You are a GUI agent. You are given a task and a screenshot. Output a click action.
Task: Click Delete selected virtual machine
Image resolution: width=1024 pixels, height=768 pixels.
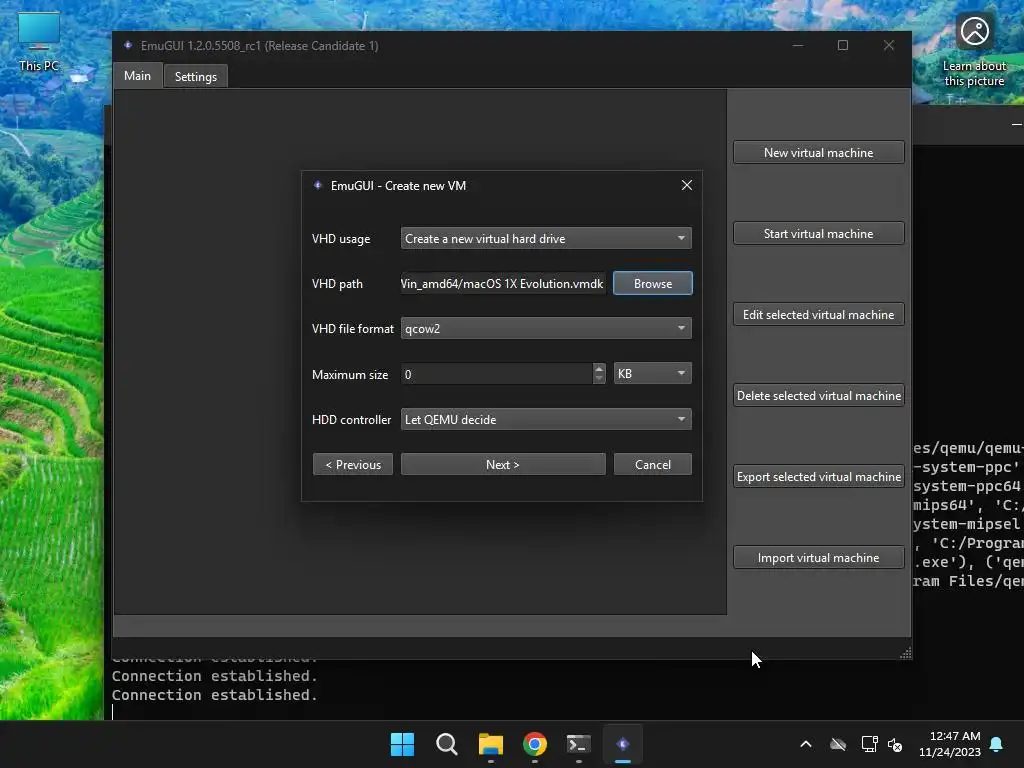pos(818,395)
